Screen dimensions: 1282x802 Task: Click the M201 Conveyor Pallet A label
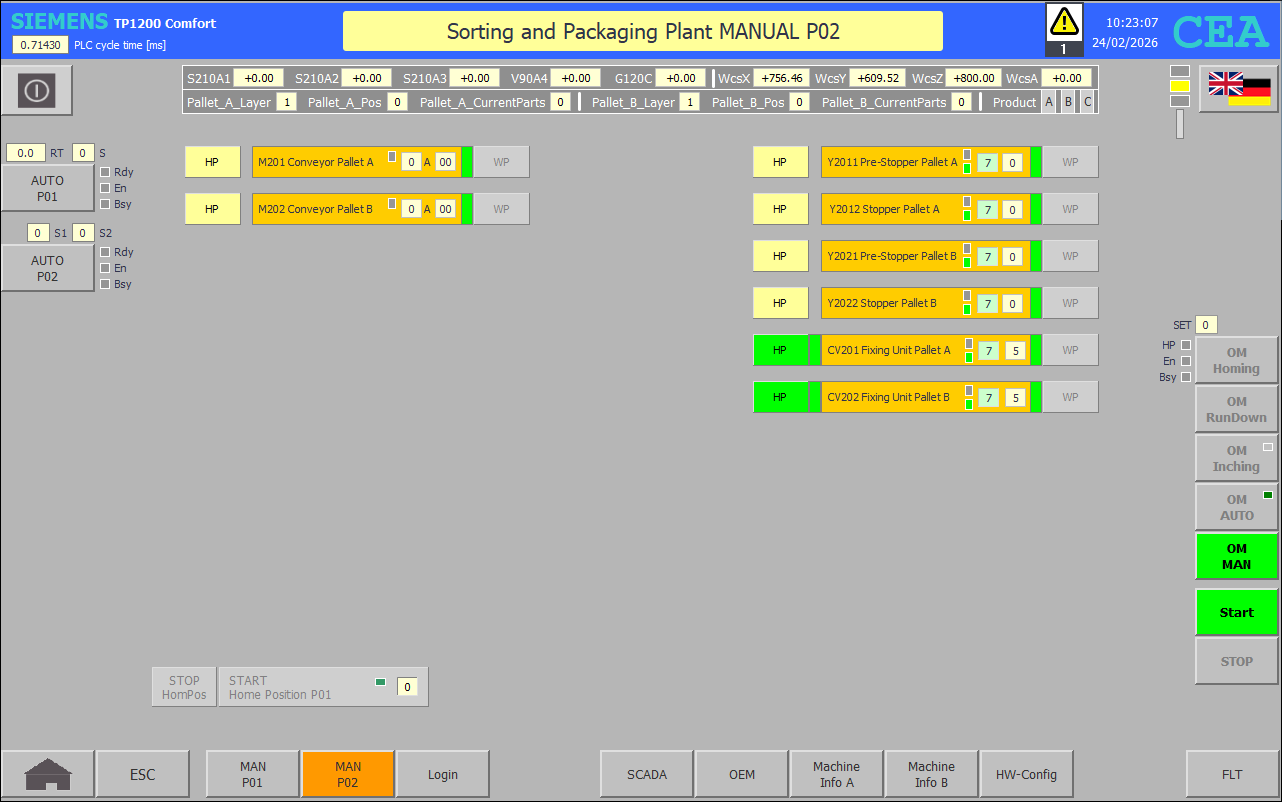point(316,162)
